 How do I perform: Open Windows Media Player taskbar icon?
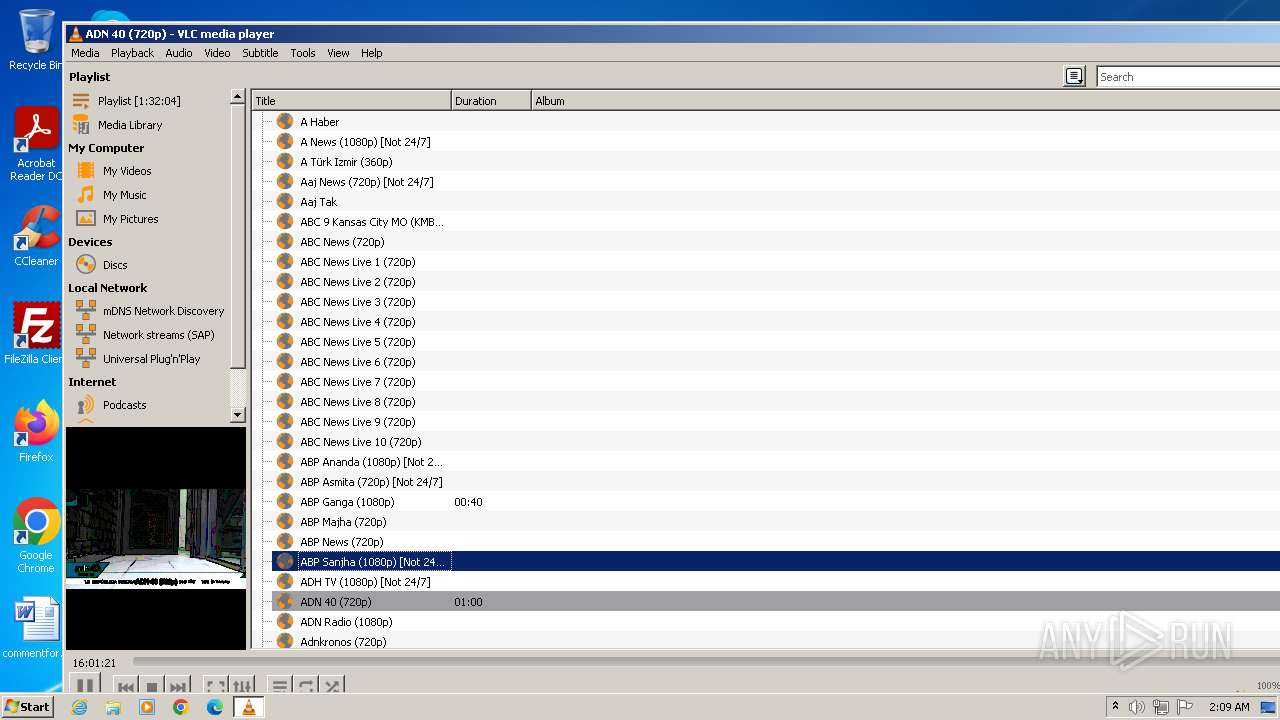147,707
